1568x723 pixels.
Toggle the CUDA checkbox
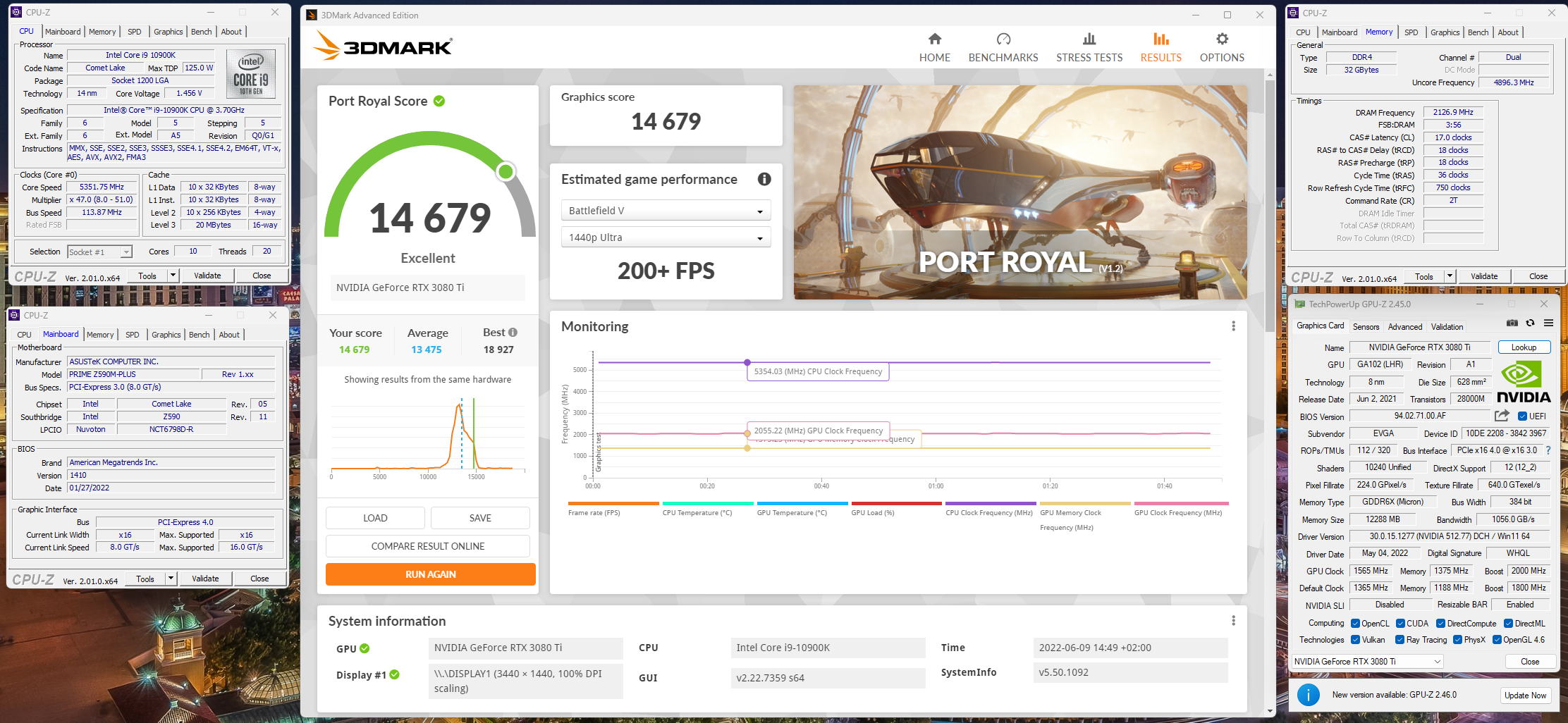1400,624
